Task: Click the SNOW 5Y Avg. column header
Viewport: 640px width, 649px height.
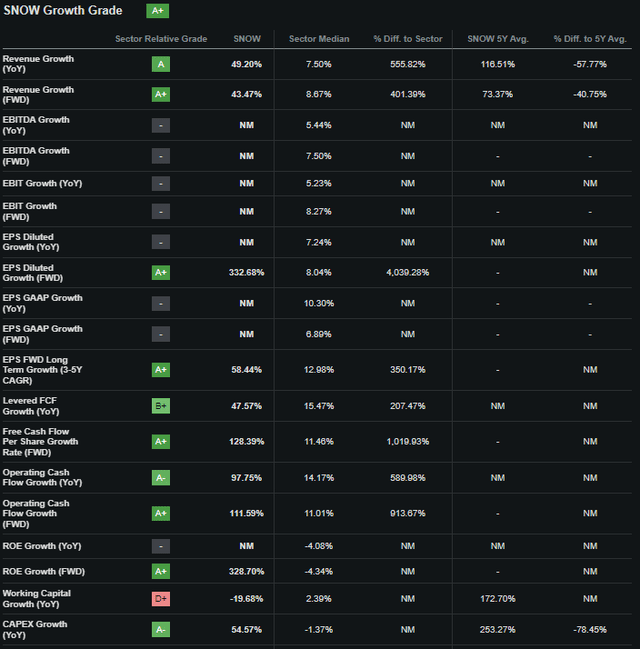Action: click(x=498, y=39)
